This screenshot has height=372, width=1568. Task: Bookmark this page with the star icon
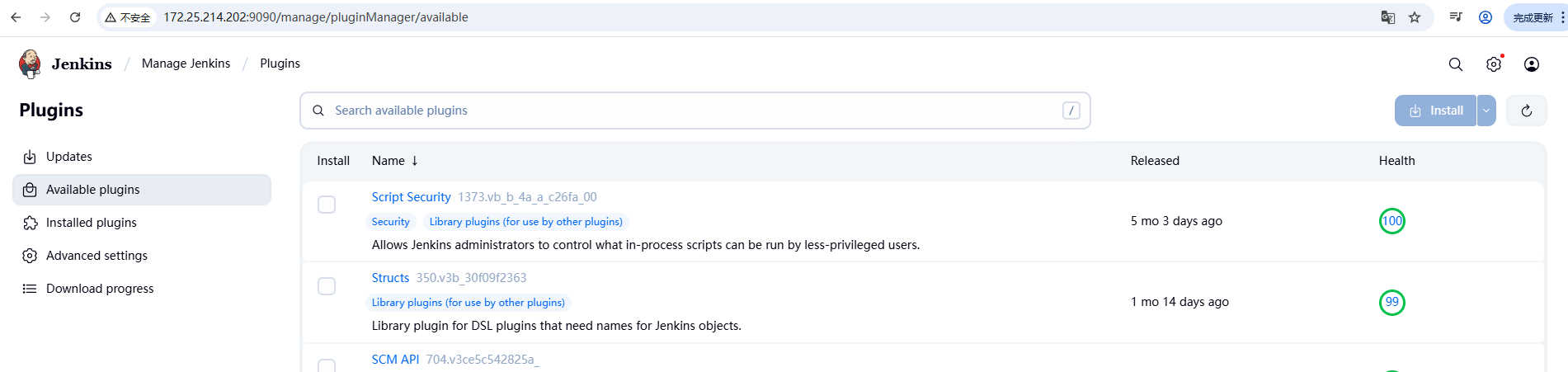tap(1415, 17)
